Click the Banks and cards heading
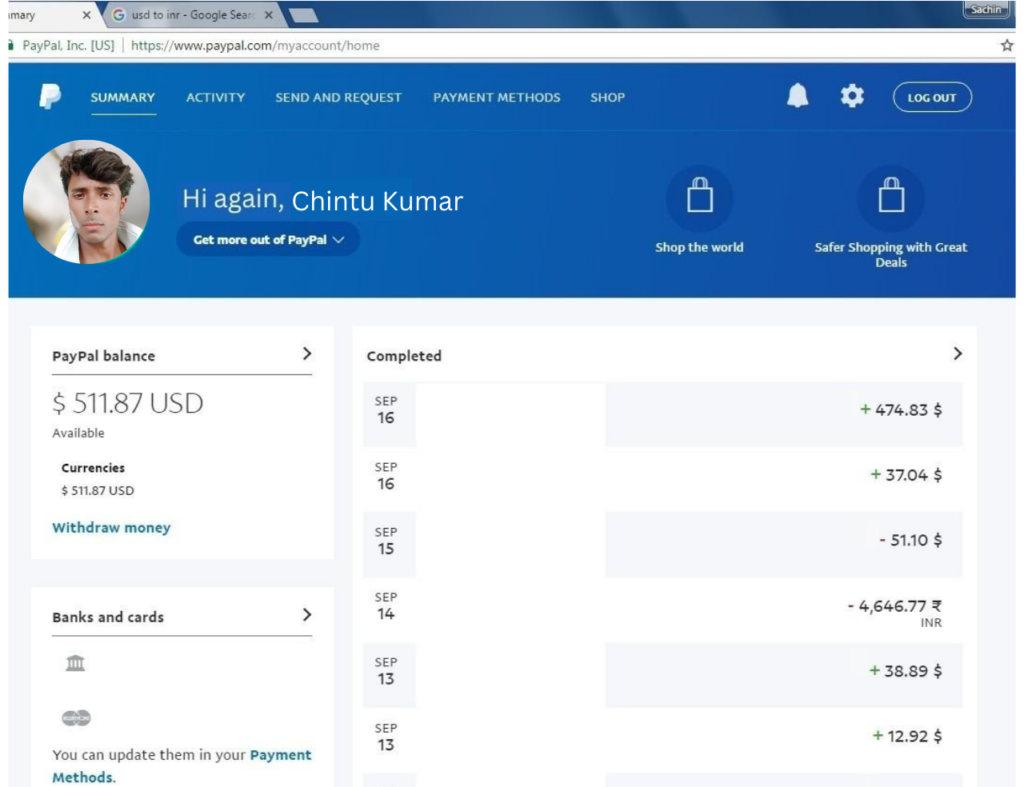Image resolution: width=1024 pixels, height=787 pixels. tap(108, 617)
